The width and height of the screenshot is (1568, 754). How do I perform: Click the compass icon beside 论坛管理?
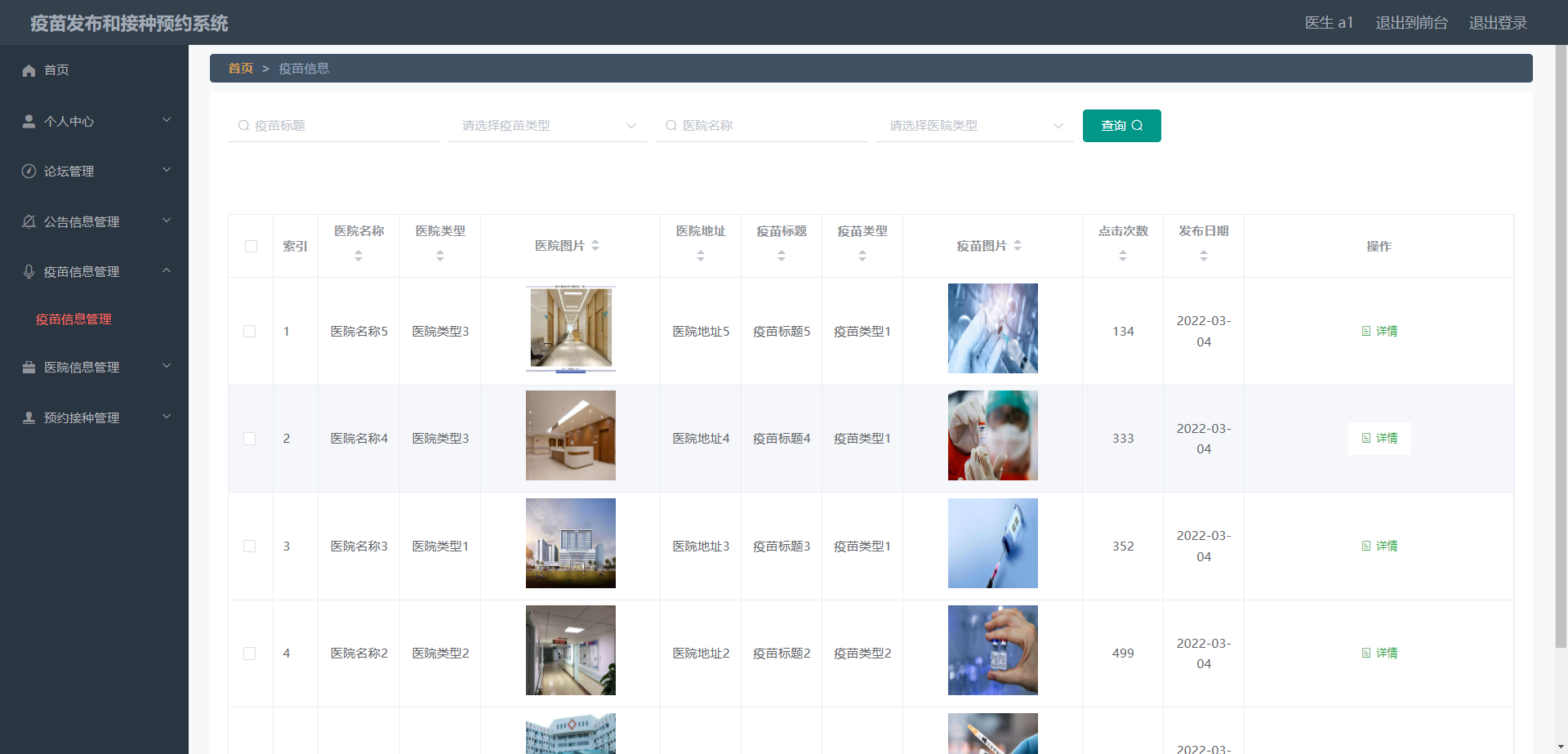(29, 171)
